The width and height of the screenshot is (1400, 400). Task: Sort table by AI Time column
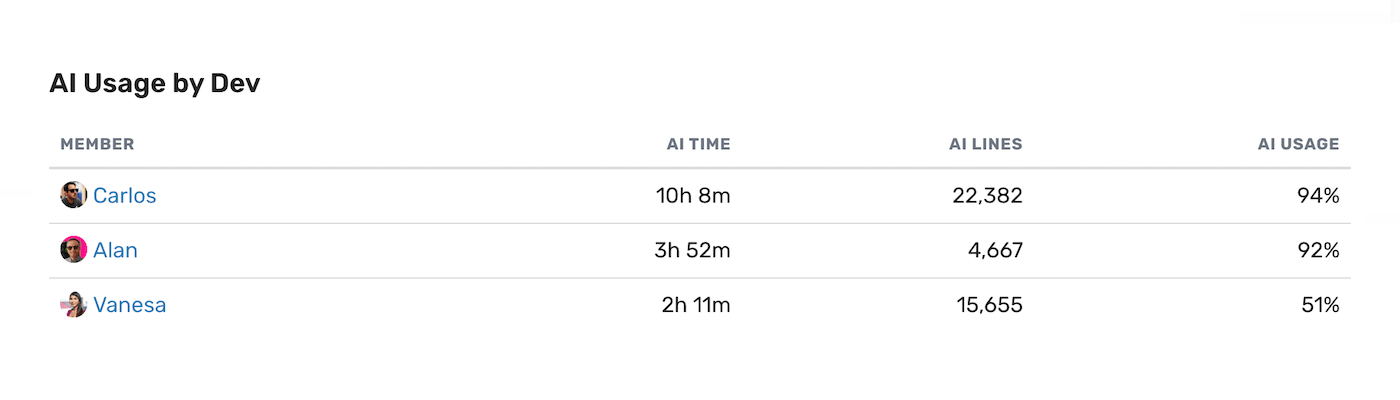click(x=698, y=144)
